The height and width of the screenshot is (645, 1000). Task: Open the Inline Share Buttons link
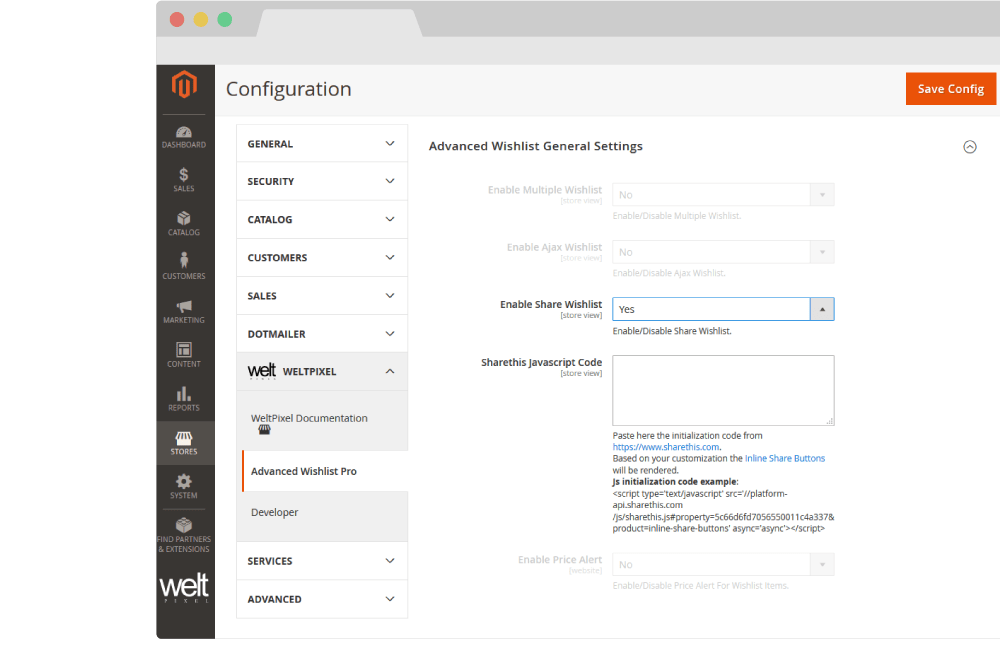[784, 459]
